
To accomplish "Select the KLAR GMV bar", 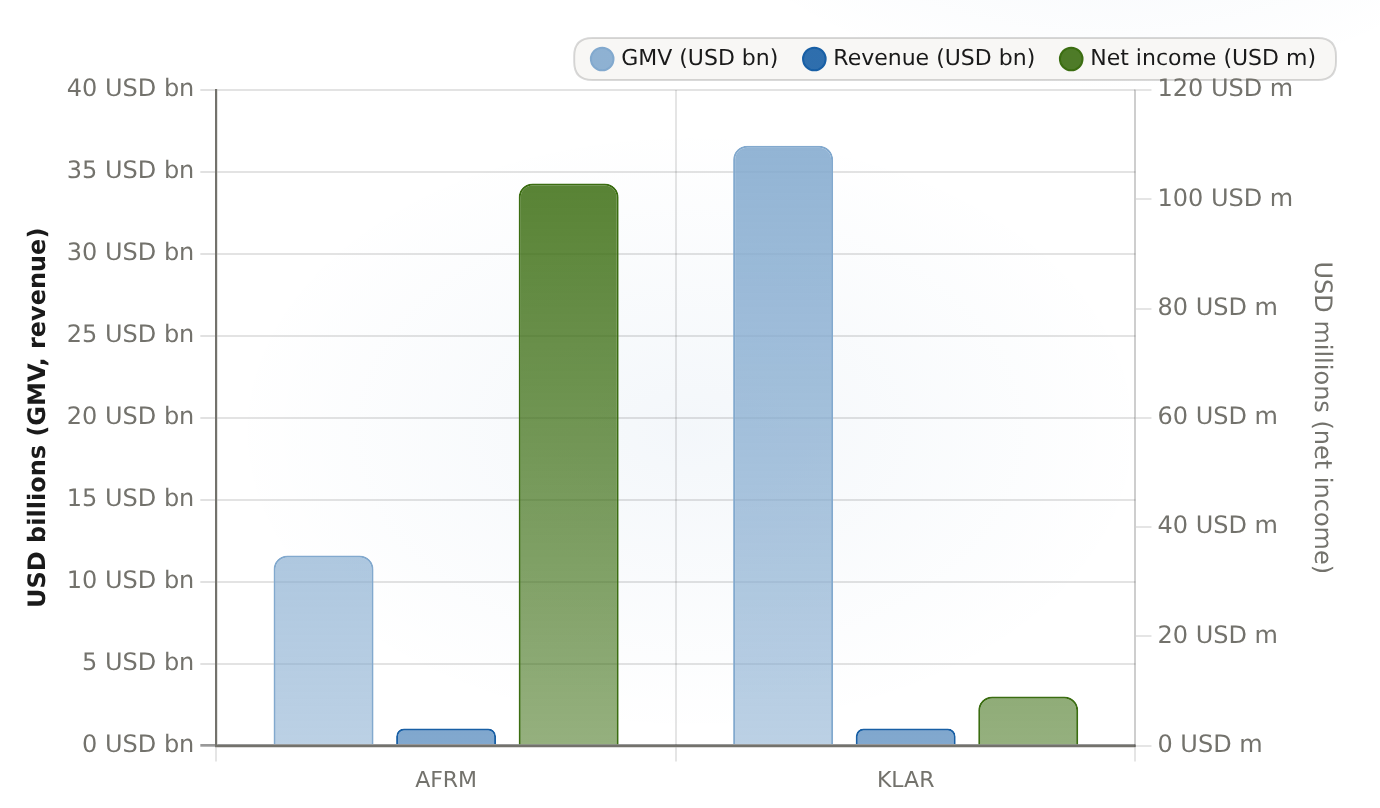I will point(783,446).
